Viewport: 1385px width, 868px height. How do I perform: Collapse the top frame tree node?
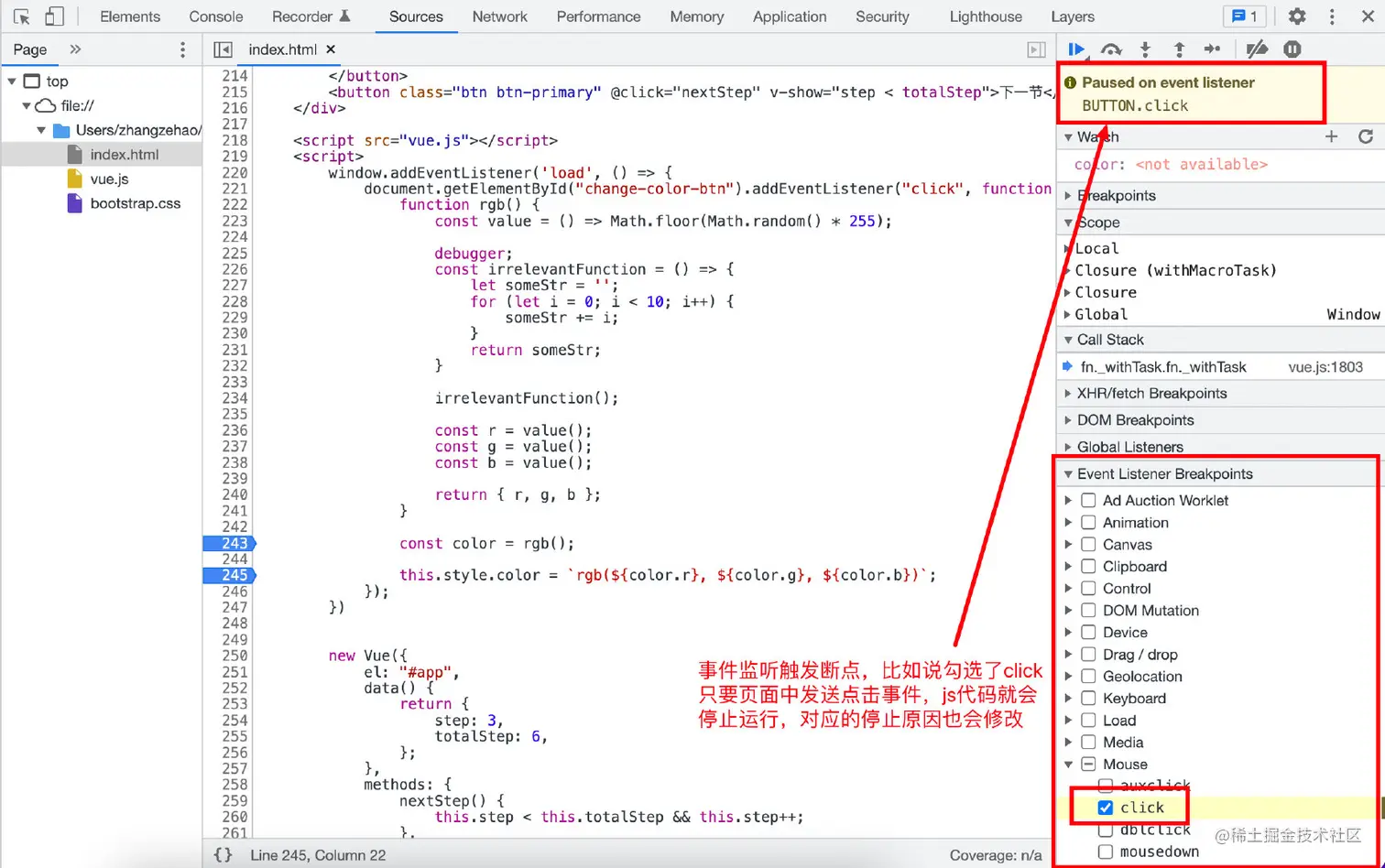click(12, 81)
